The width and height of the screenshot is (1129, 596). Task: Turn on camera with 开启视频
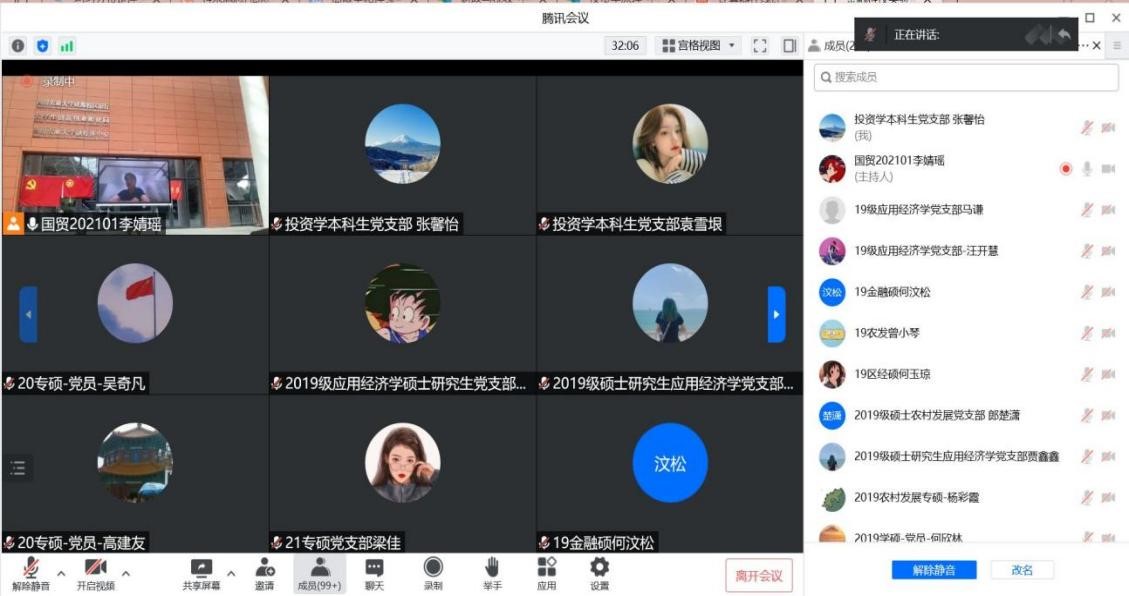tap(95, 569)
